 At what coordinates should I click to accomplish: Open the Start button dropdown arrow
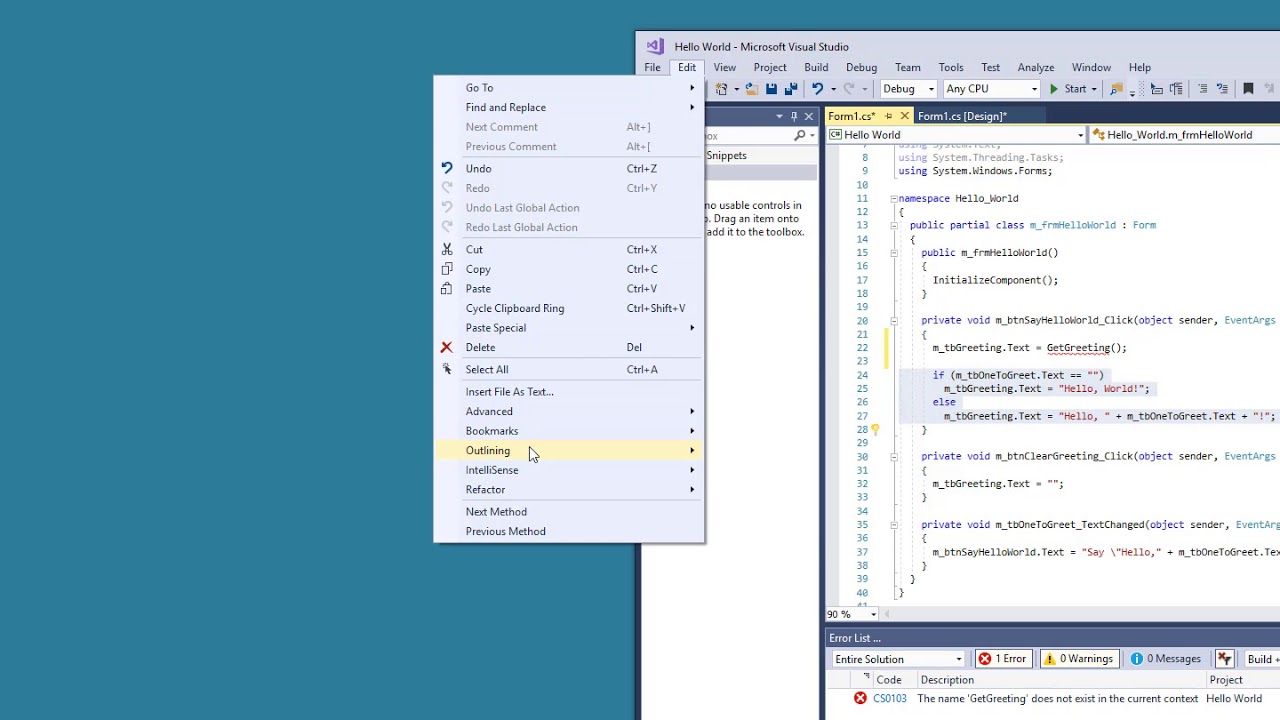(1094, 89)
